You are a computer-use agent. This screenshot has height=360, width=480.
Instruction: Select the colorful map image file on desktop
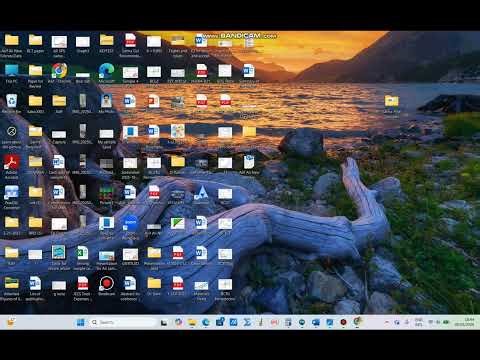click(x=178, y=134)
